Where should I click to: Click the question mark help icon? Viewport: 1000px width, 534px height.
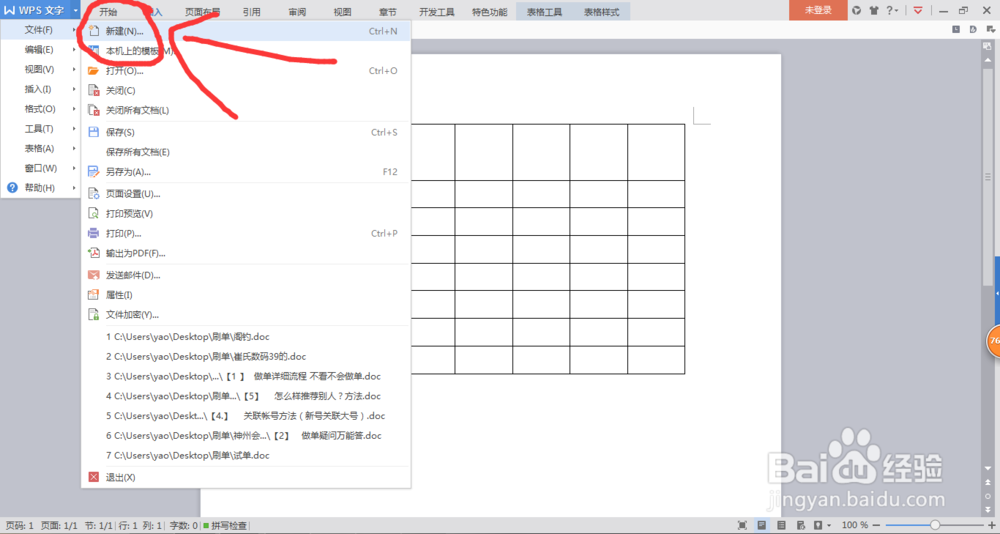[889, 10]
